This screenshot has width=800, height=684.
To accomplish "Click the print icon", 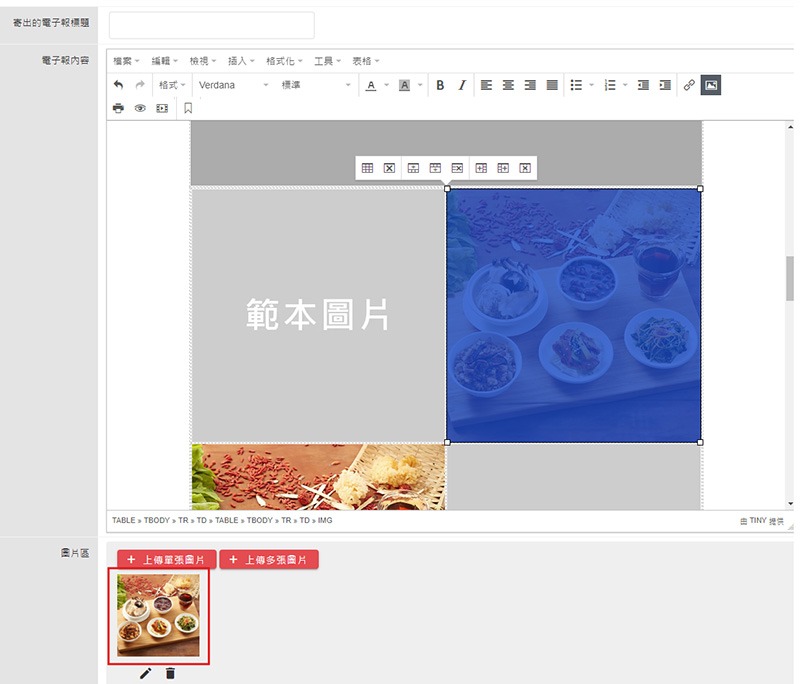I will click(119, 108).
